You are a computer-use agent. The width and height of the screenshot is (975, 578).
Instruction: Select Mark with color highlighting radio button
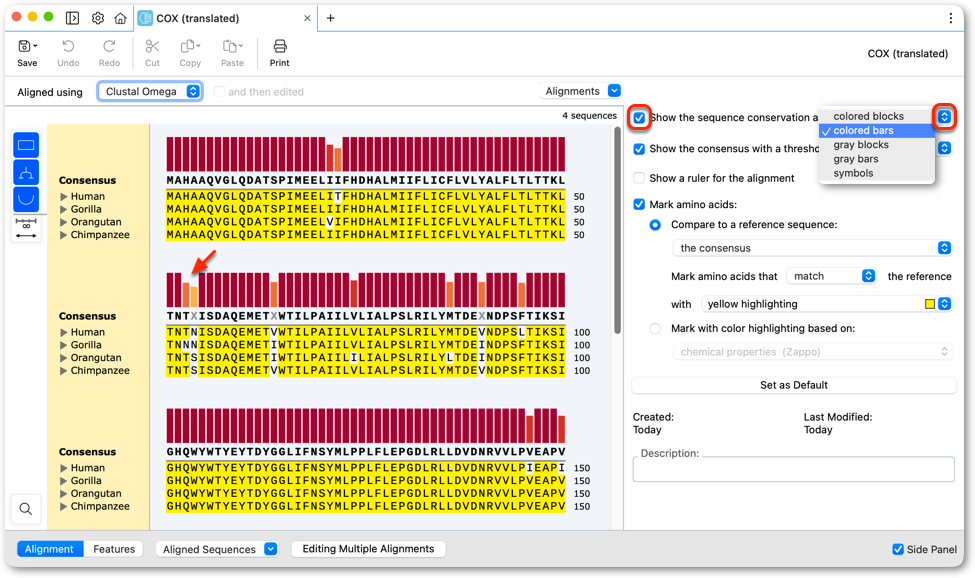point(655,328)
